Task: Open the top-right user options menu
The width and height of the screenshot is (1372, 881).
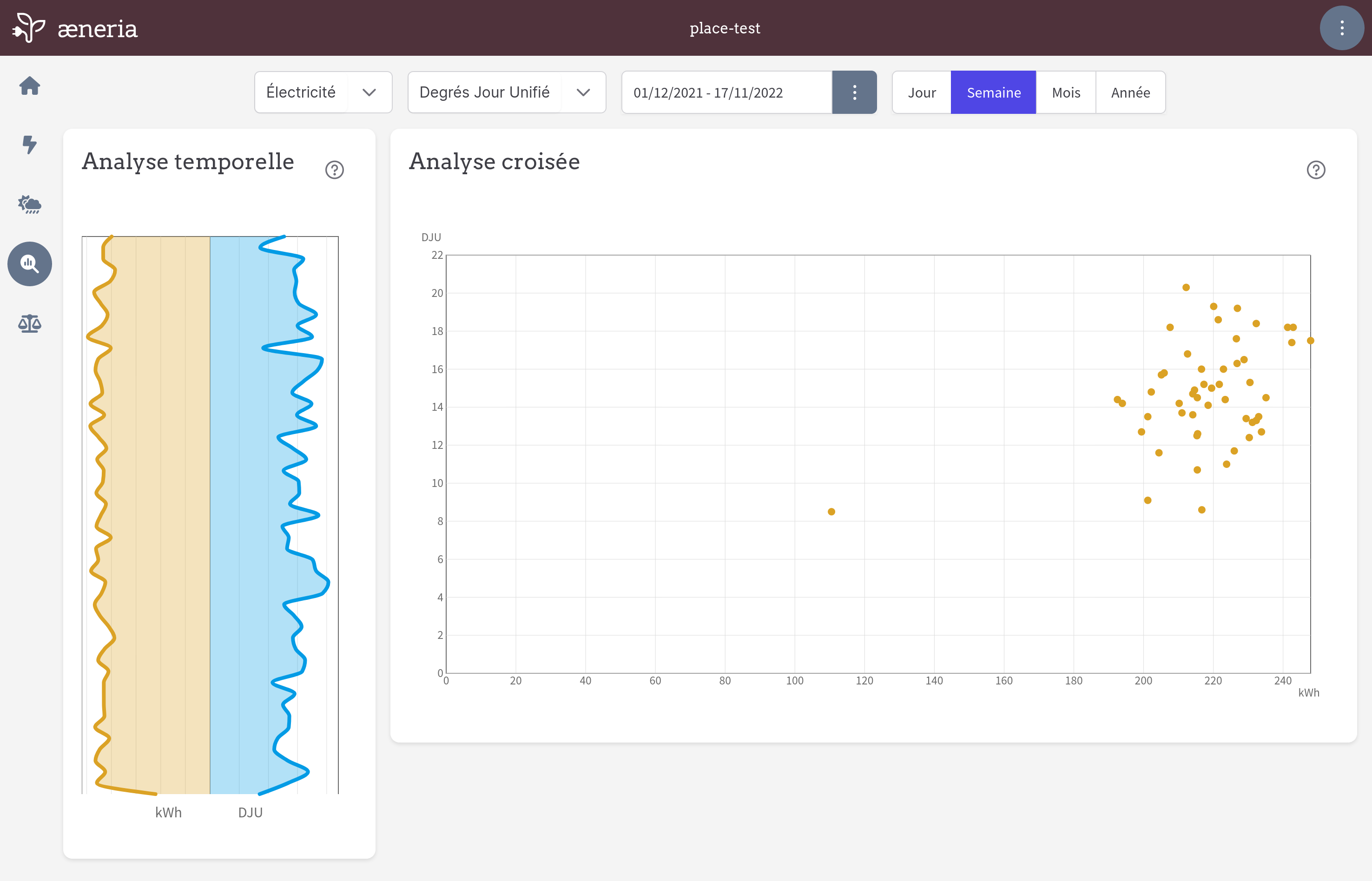Action: 1342,28
